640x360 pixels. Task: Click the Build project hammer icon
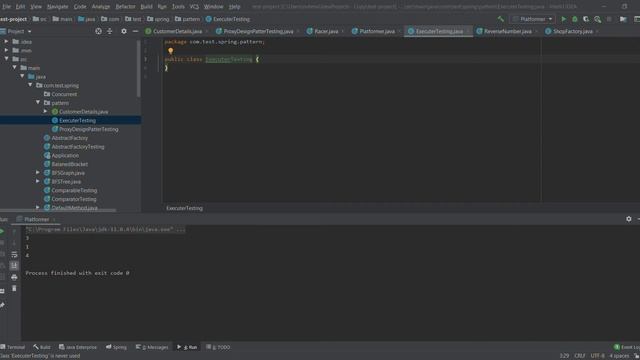click(x=501, y=19)
